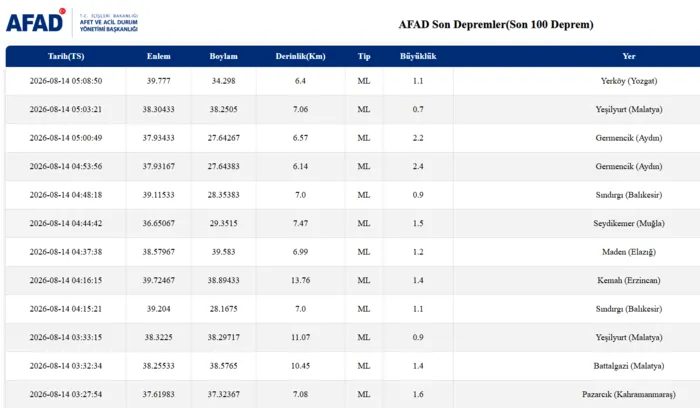Viewport: 700px width, 408px height.
Task: Select the Tip column header
Action: [364, 56]
